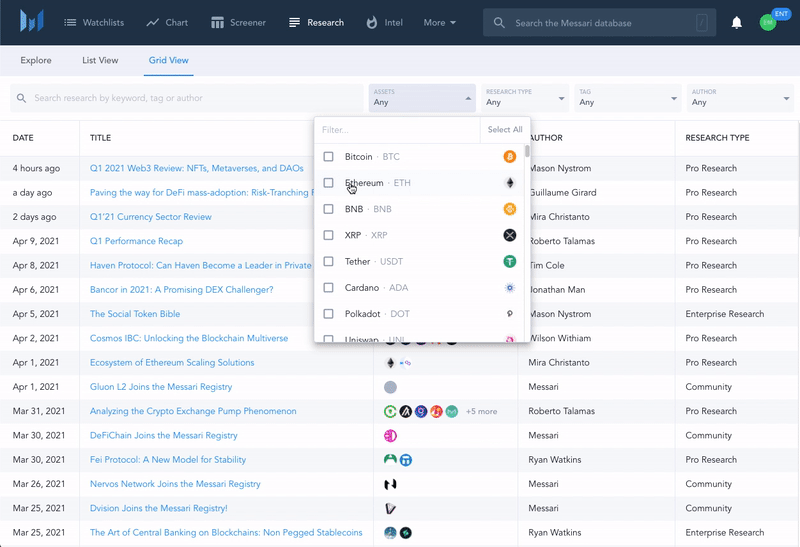The image size is (800, 547).
Task: Focus the Messari database search box
Action: [599, 23]
